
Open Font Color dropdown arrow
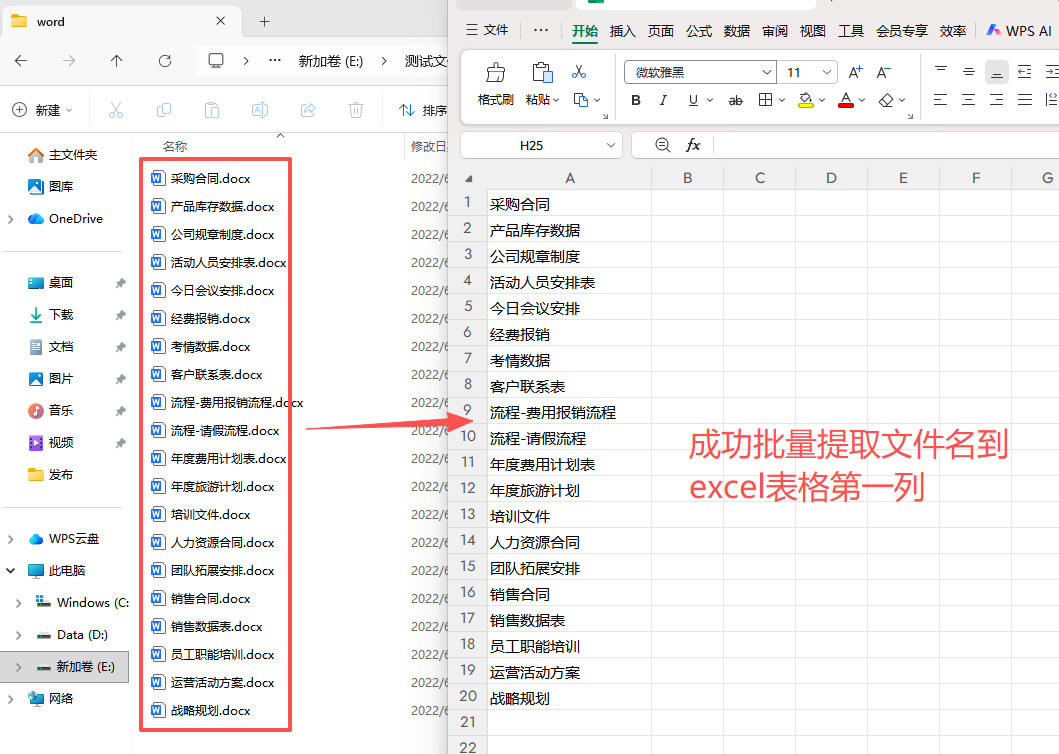point(862,100)
